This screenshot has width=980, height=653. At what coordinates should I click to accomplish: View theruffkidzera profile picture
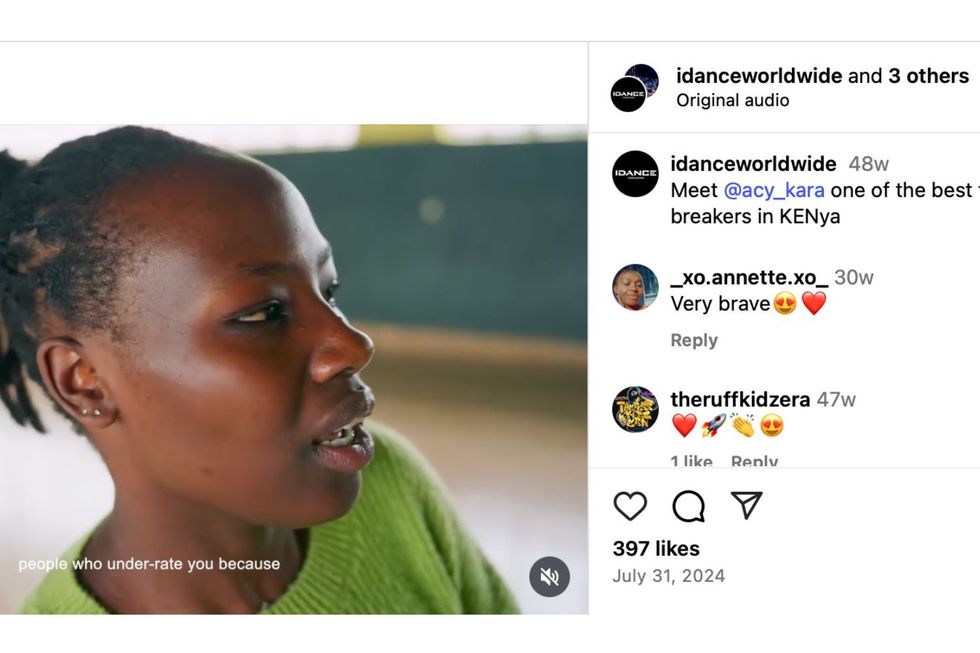click(635, 409)
